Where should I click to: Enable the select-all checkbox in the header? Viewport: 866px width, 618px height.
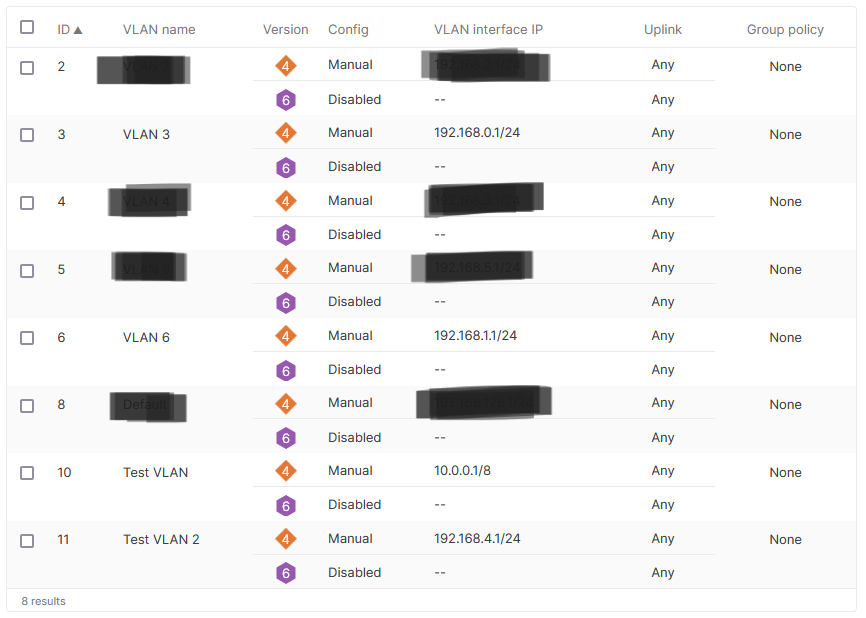(x=26, y=27)
